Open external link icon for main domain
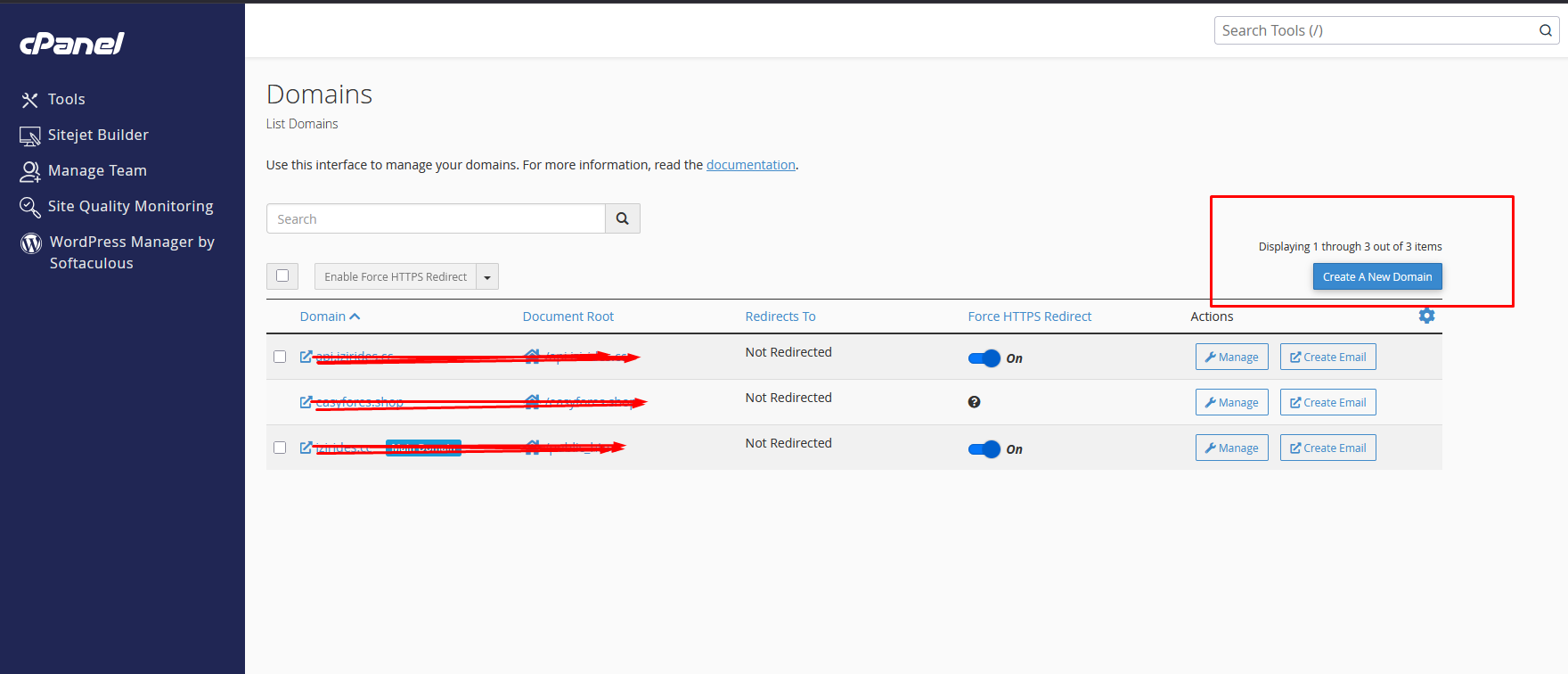The image size is (1568, 674). point(306,448)
